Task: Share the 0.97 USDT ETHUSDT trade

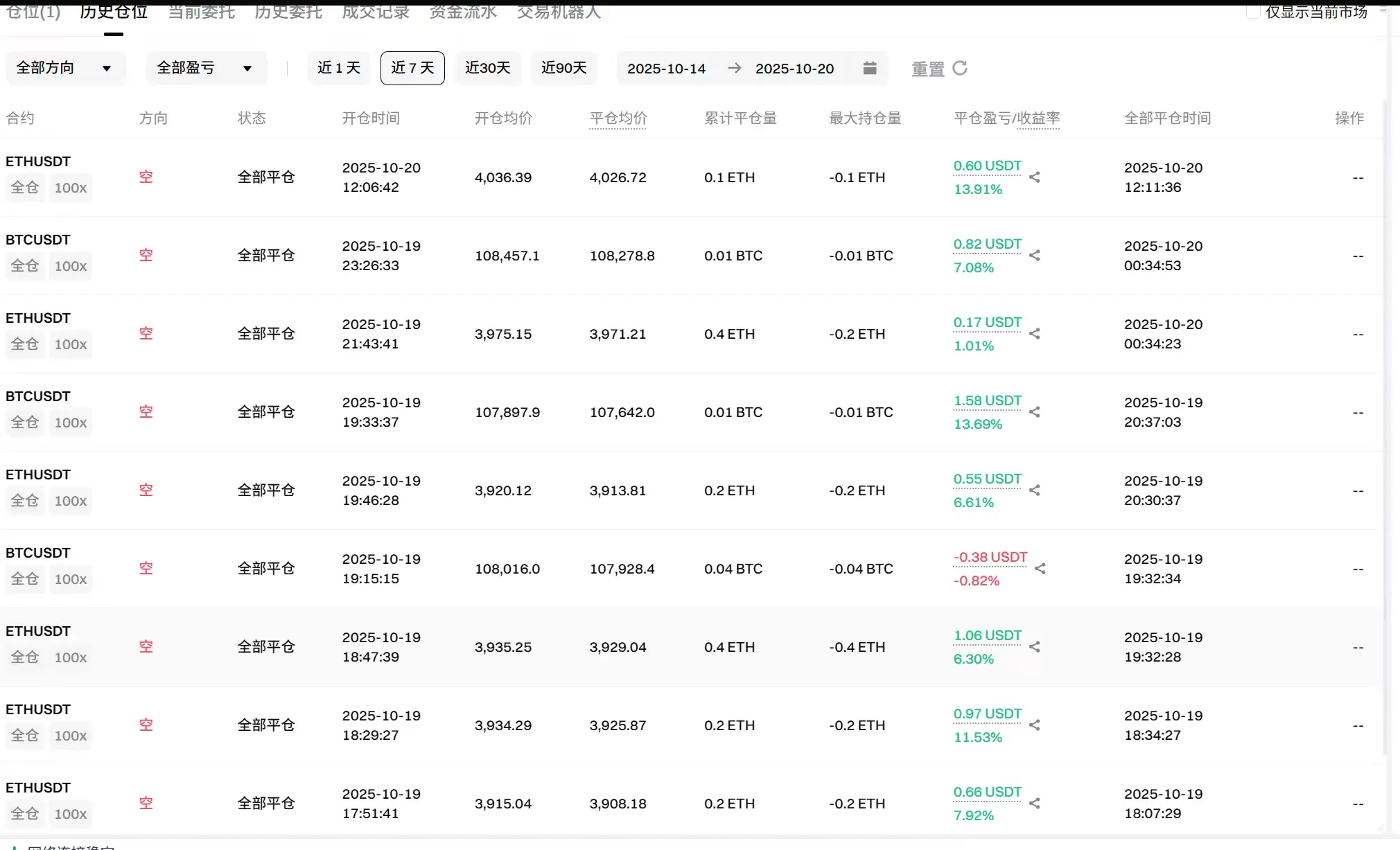Action: [x=1035, y=725]
